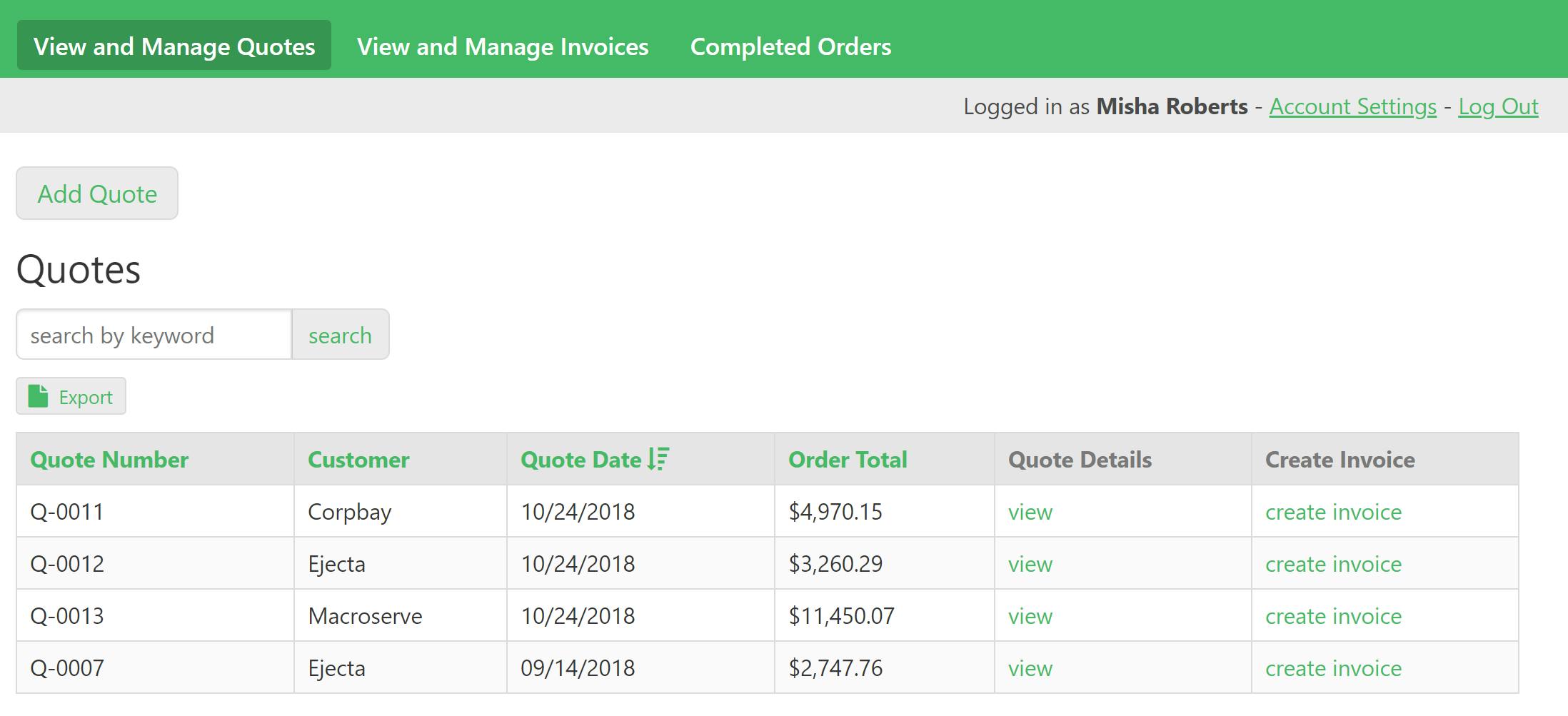Image resolution: width=1568 pixels, height=716 pixels.
Task: Click the Export document icon
Action: 38,396
